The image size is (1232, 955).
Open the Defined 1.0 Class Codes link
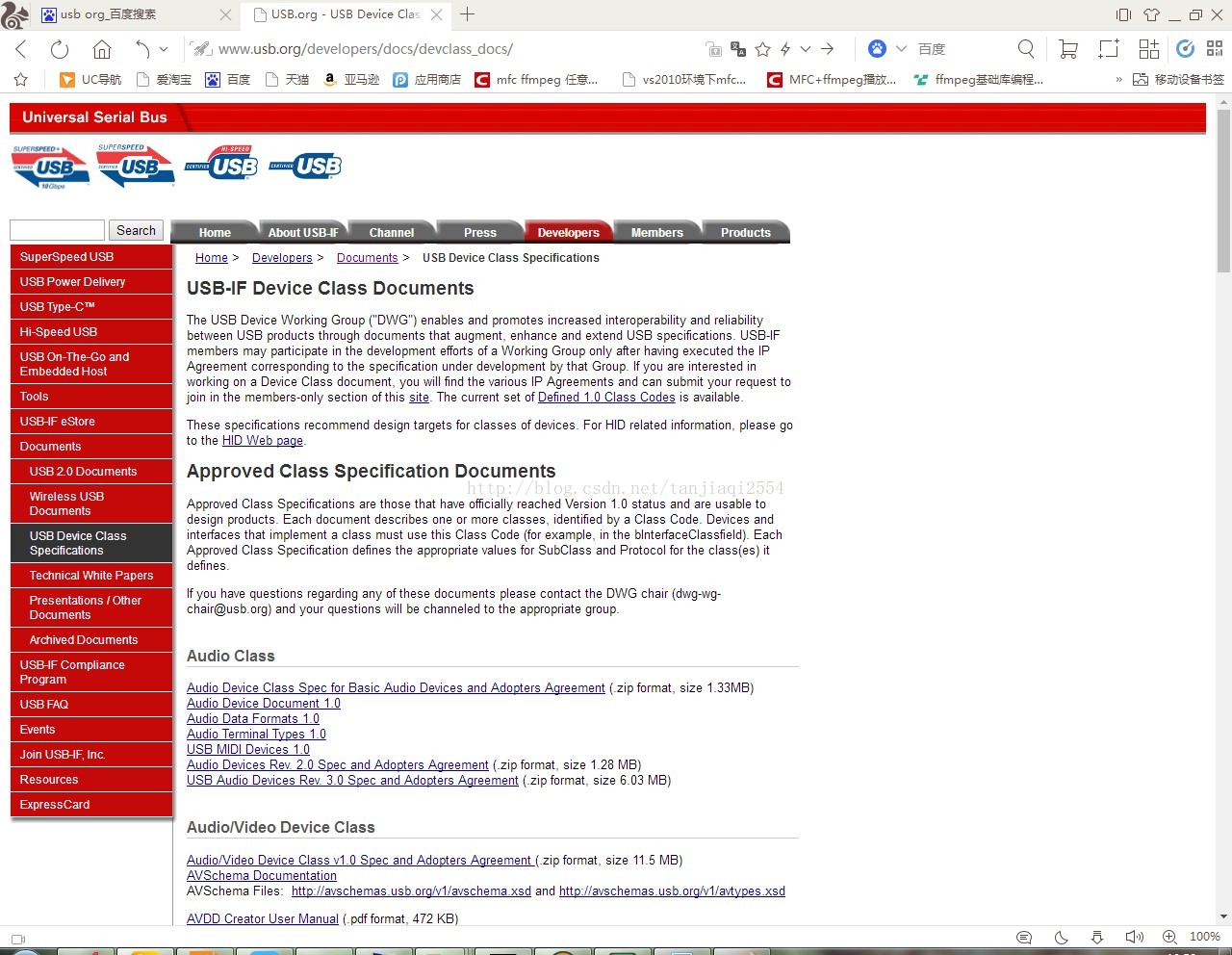[x=606, y=398]
